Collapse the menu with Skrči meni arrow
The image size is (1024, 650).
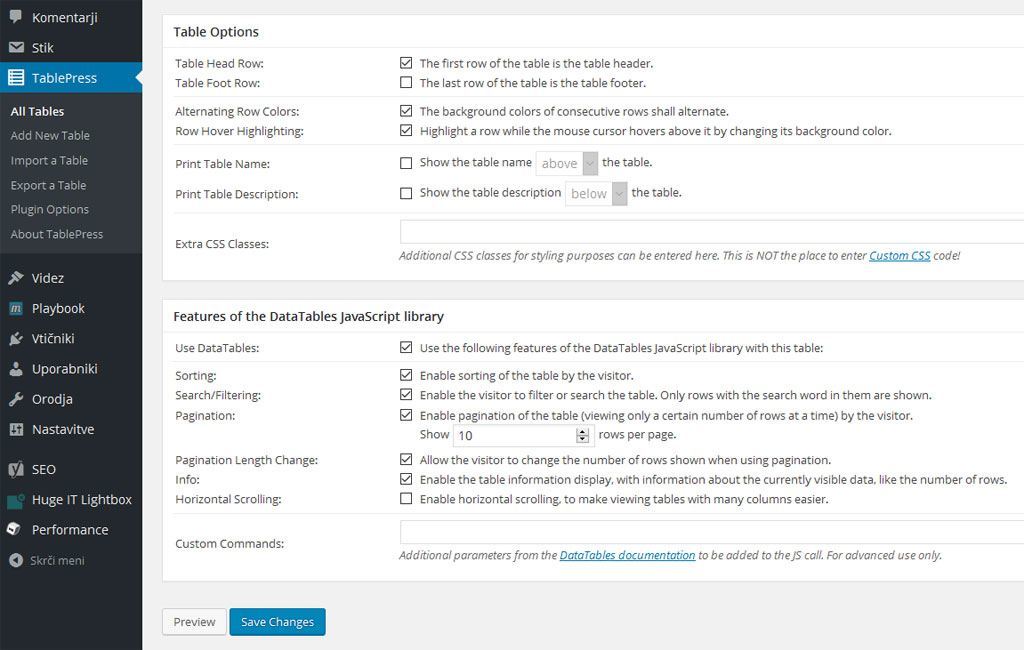coord(16,560)
